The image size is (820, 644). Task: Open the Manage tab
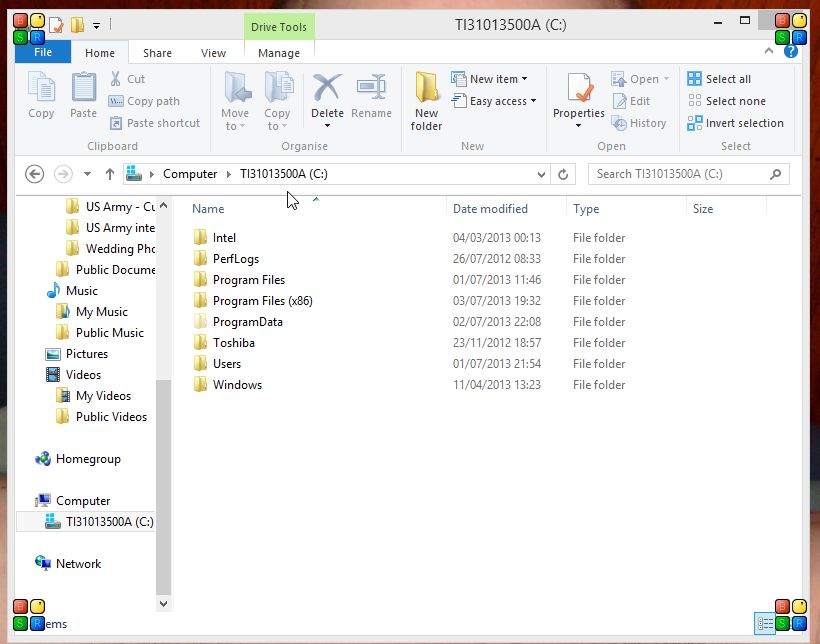[279, 53]
